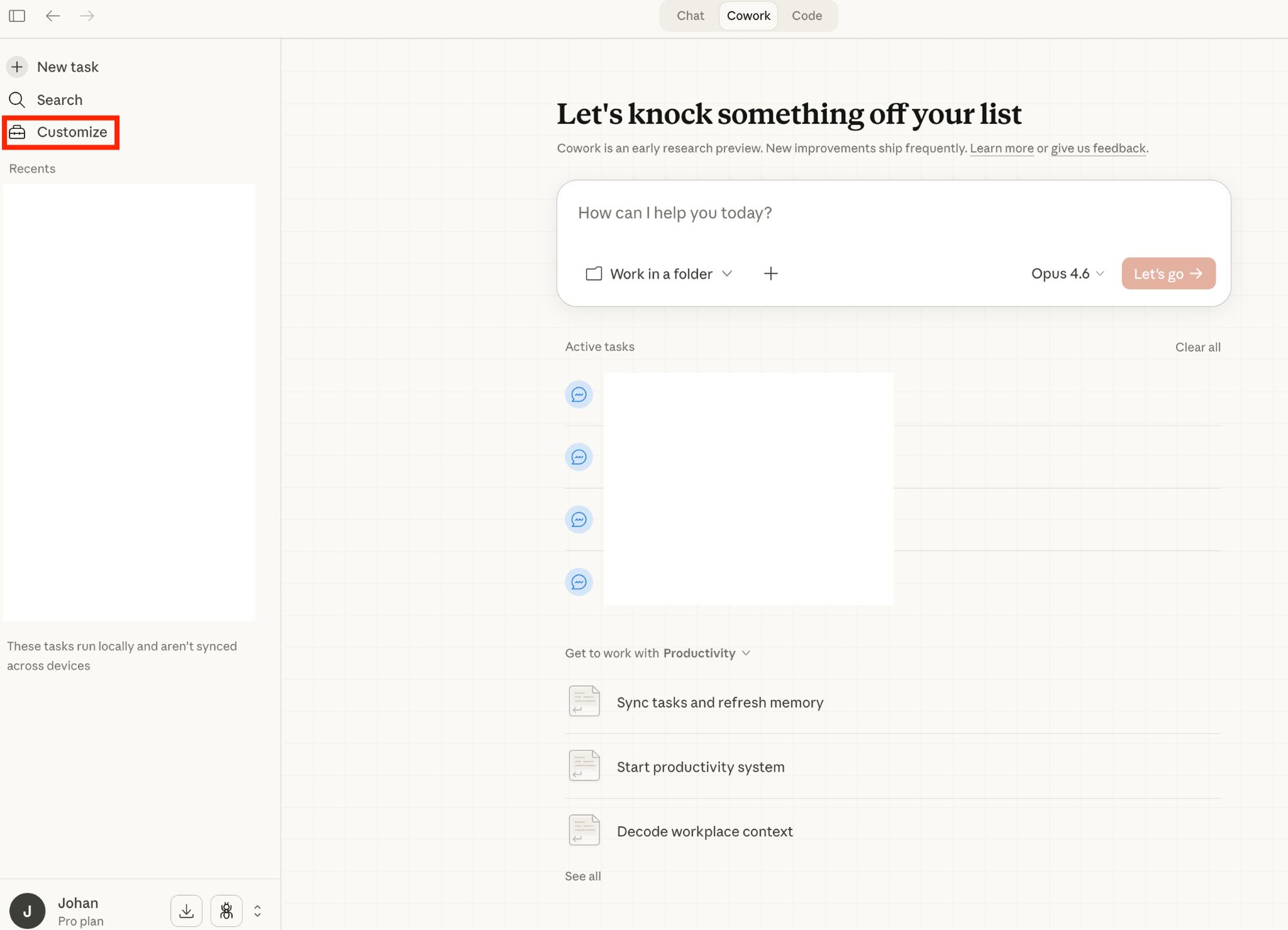Click the New task plus icon
The height and width of the screenshot is (930, 1288).
click(17, 67)
